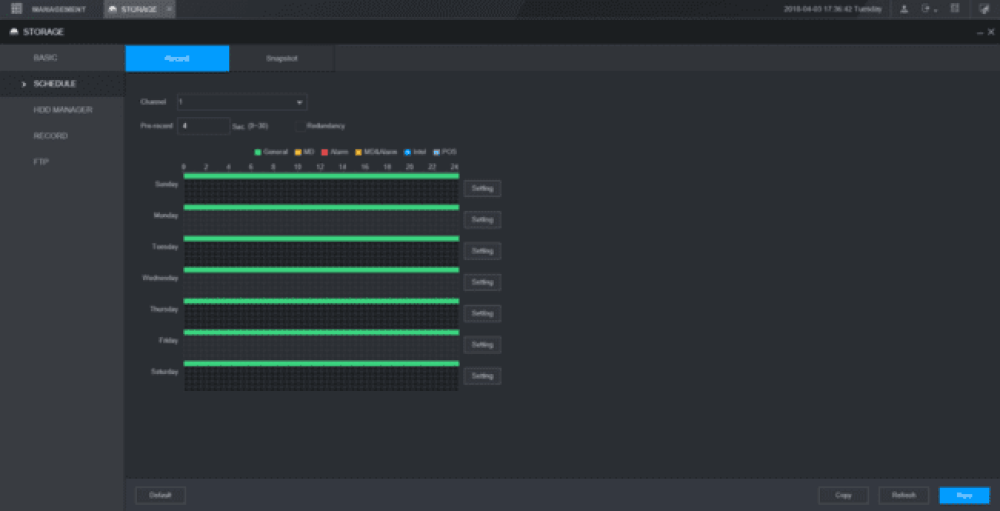The width and height of the screenshot is (1000, 511).
Task: Click the Wednesday row label
Action: (x=160, y=278)
